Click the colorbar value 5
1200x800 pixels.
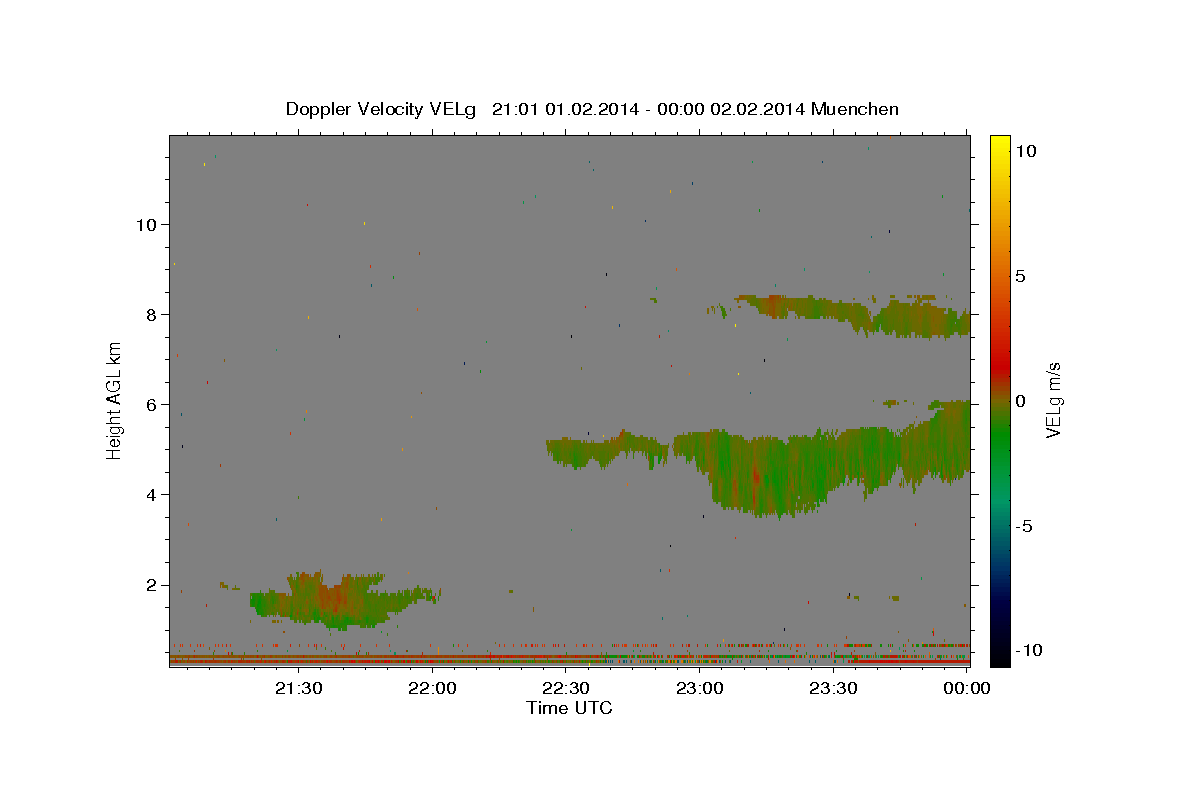click(1020, 275)
